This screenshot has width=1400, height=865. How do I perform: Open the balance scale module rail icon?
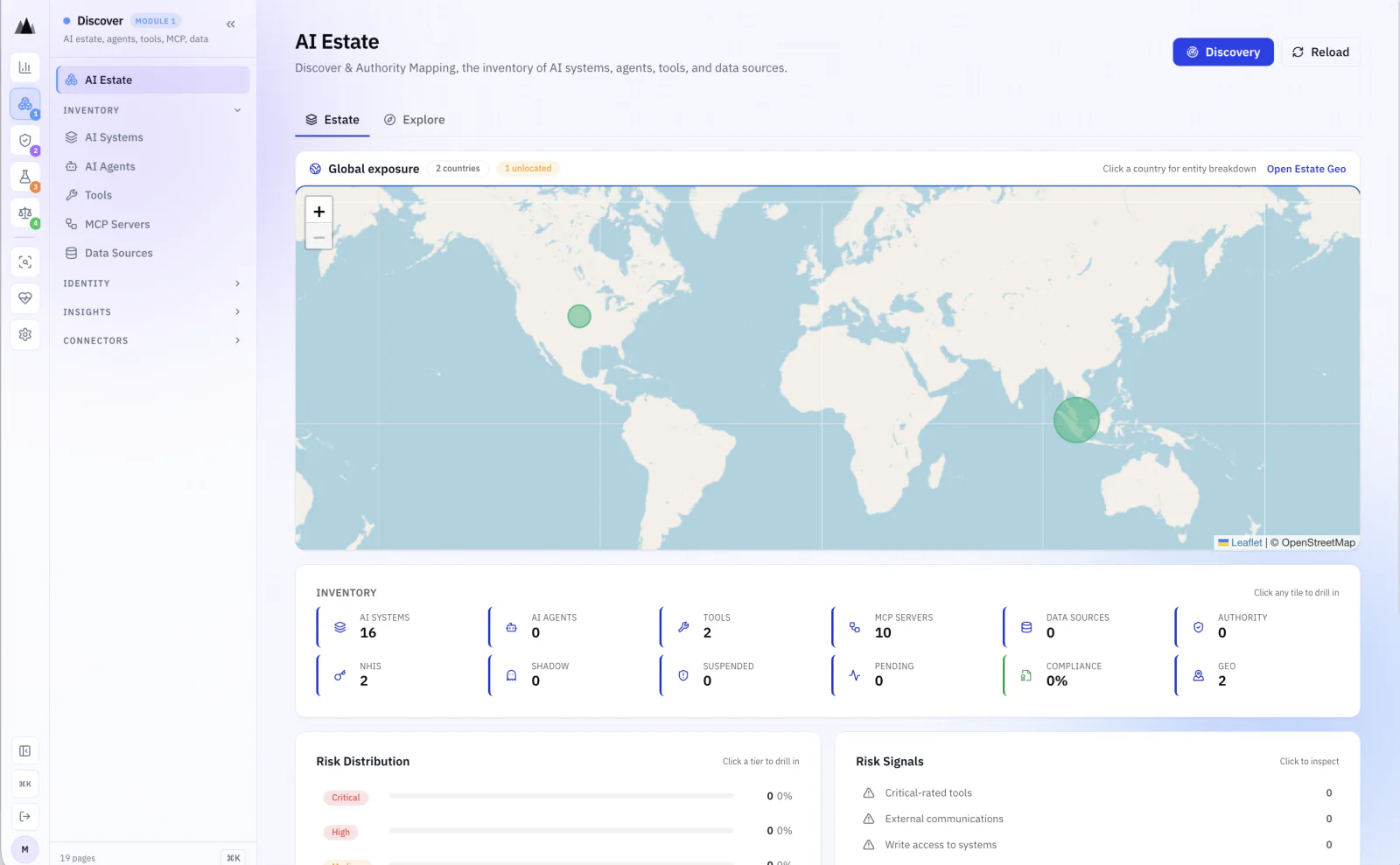tap(25, 213)
